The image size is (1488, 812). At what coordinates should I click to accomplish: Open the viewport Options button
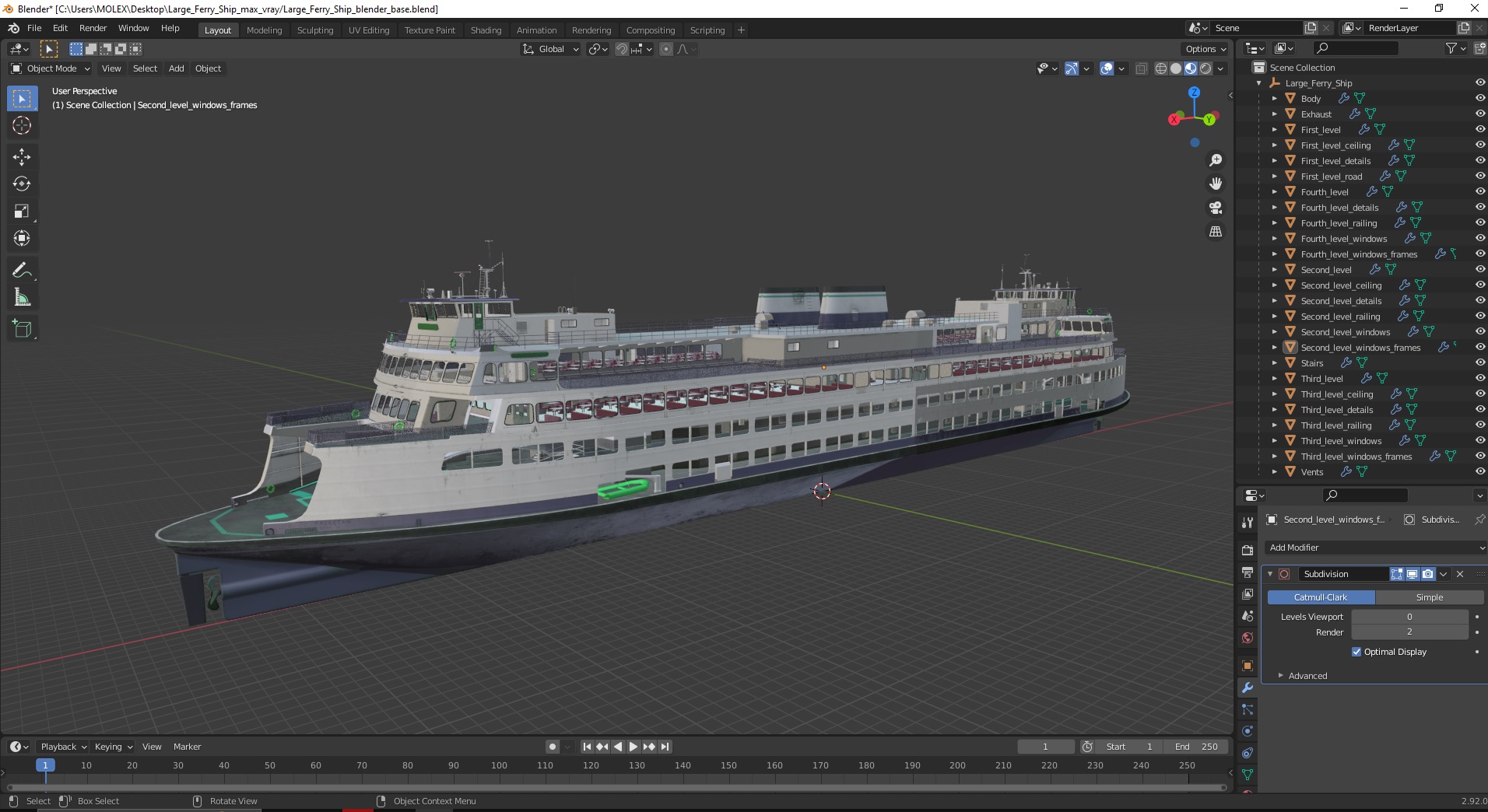click(1205, 49)
